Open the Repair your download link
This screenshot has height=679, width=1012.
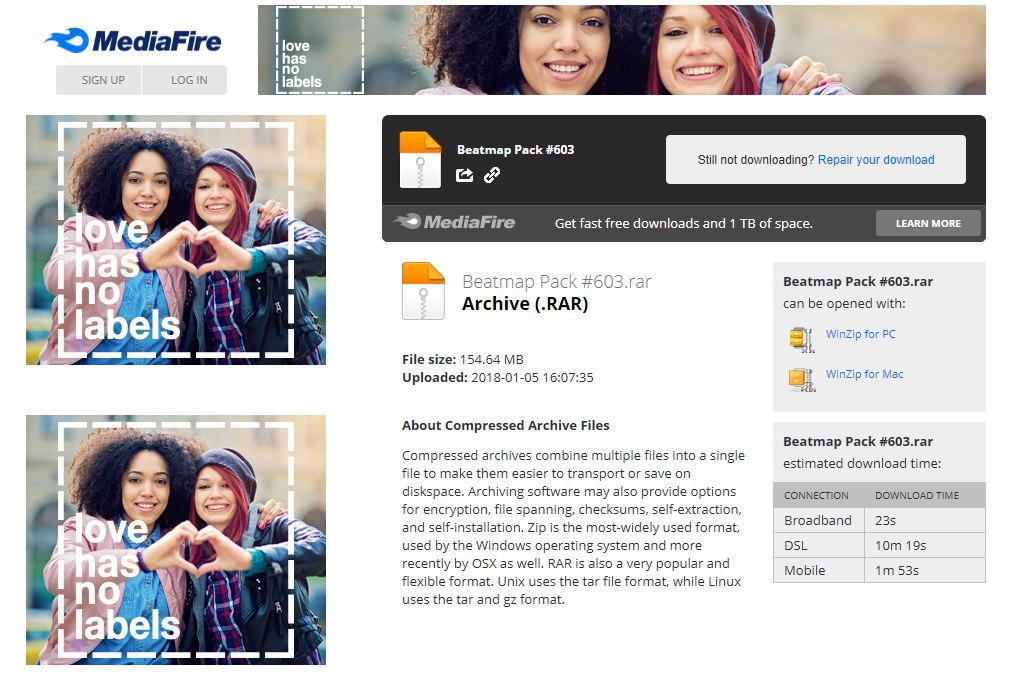click(876, 159)
